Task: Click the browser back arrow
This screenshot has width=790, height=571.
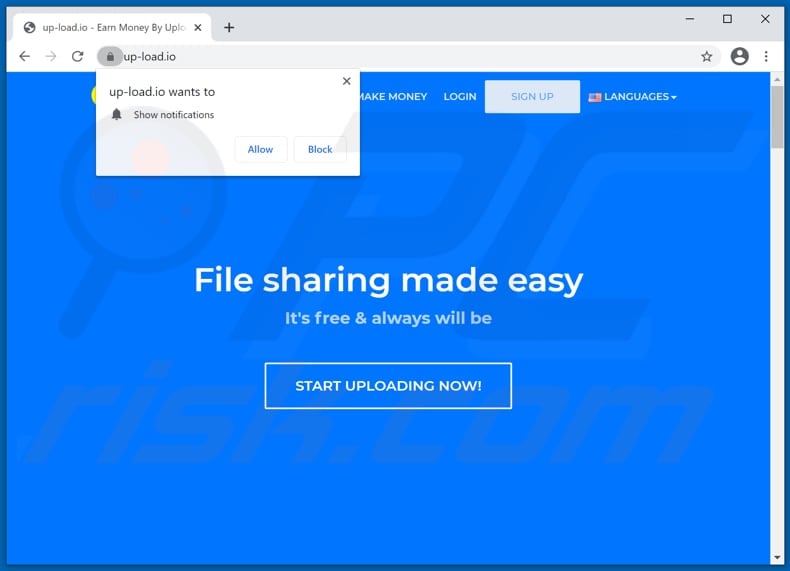Action: coord(25,57)
